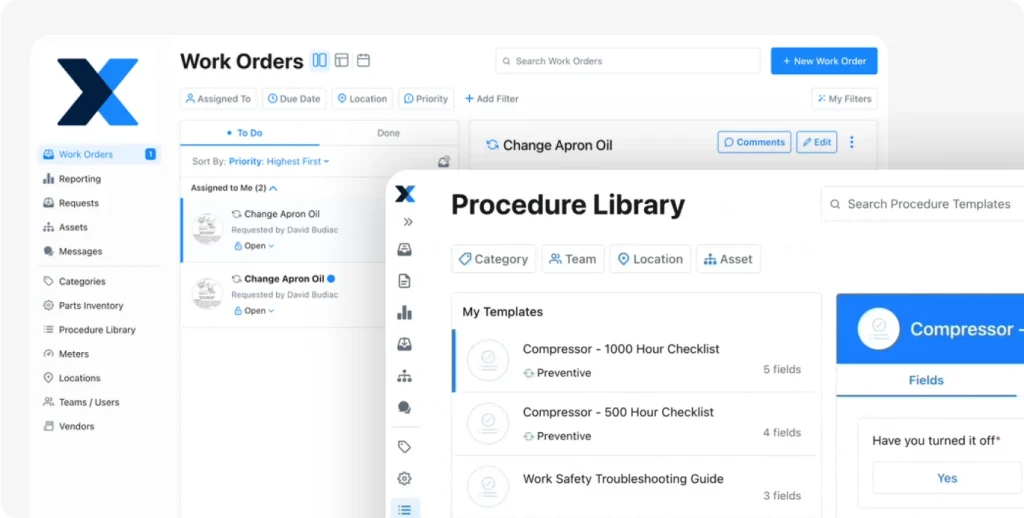This screenshot has height=518, width=1024.
Task: Select Compressor - 500 Hour Checklist template
Action: [634, 424]
